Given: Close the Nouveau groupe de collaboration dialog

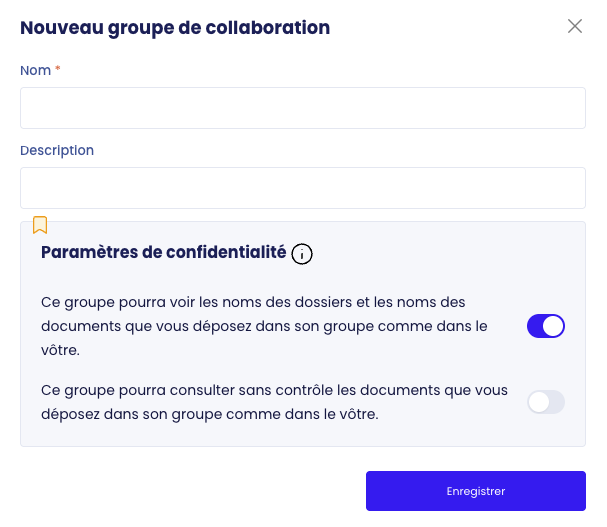Looking at the screenshot, I should (x=575, y=26).
